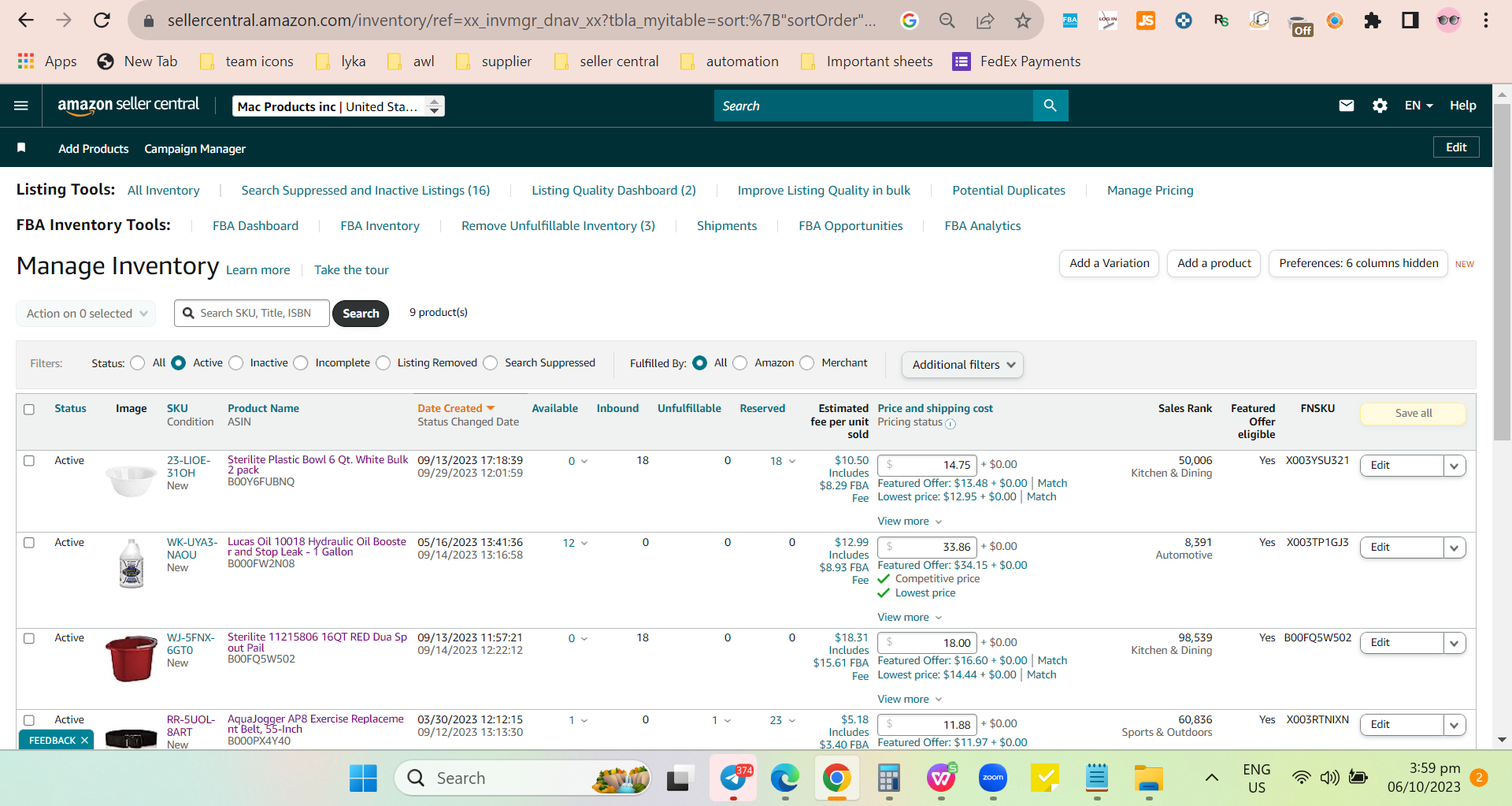Open the Shipments tab
Viewport: 1512px width, 806px height.
point(727,226)
